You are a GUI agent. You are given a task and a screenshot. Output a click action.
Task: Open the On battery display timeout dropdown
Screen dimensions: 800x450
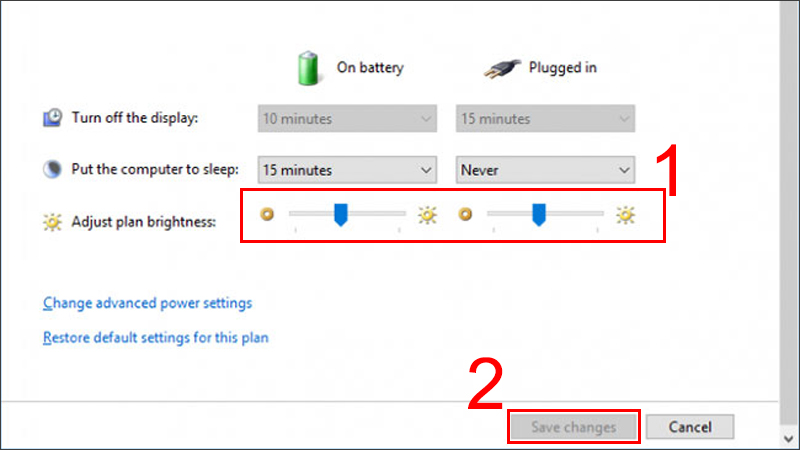click(x=347, y=119)
